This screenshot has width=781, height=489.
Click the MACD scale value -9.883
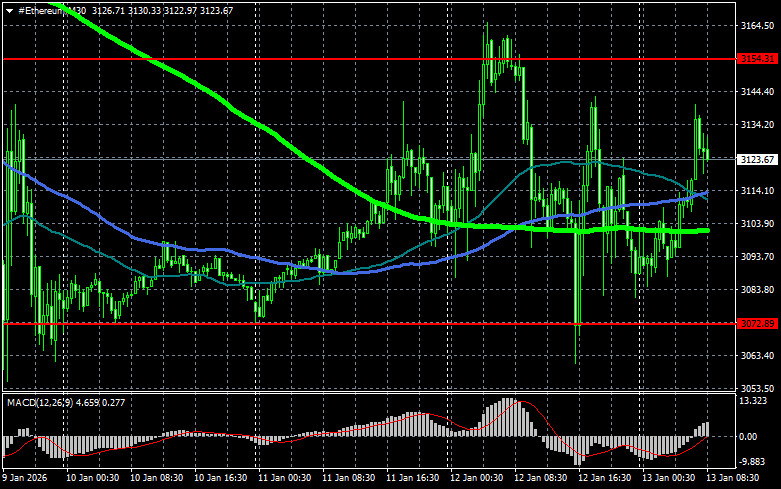coord(753,462)
